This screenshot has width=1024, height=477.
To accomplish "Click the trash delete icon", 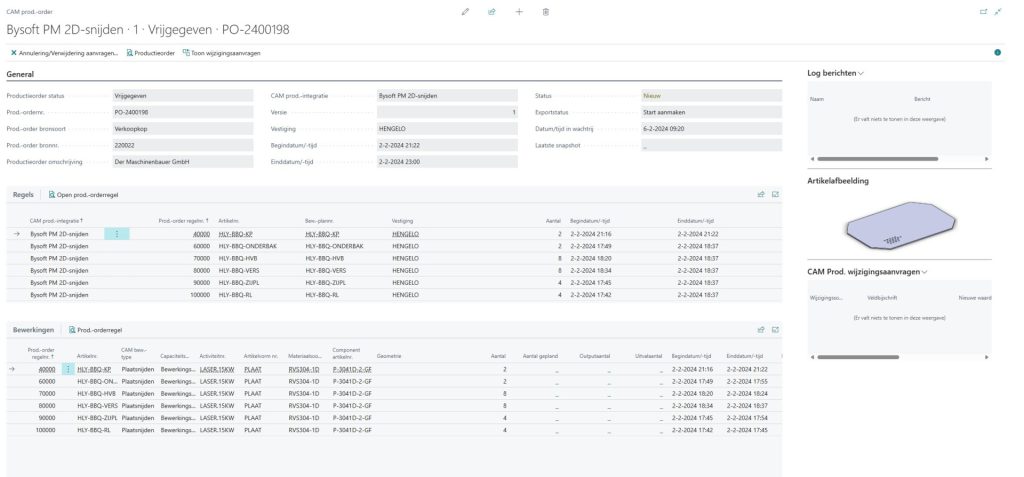I will (x=545, y=11).
